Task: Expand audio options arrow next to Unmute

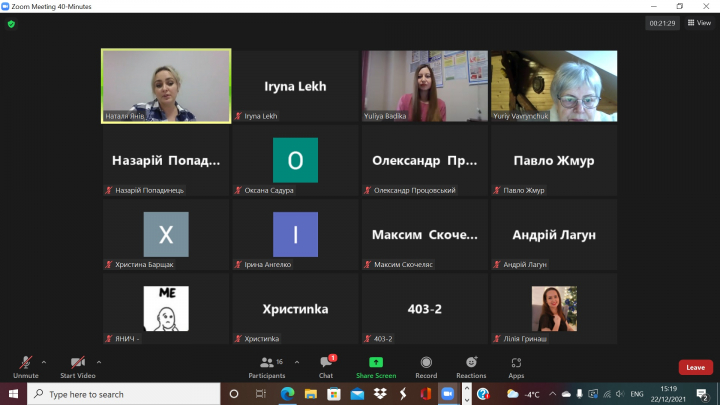Action: (44, 362)
